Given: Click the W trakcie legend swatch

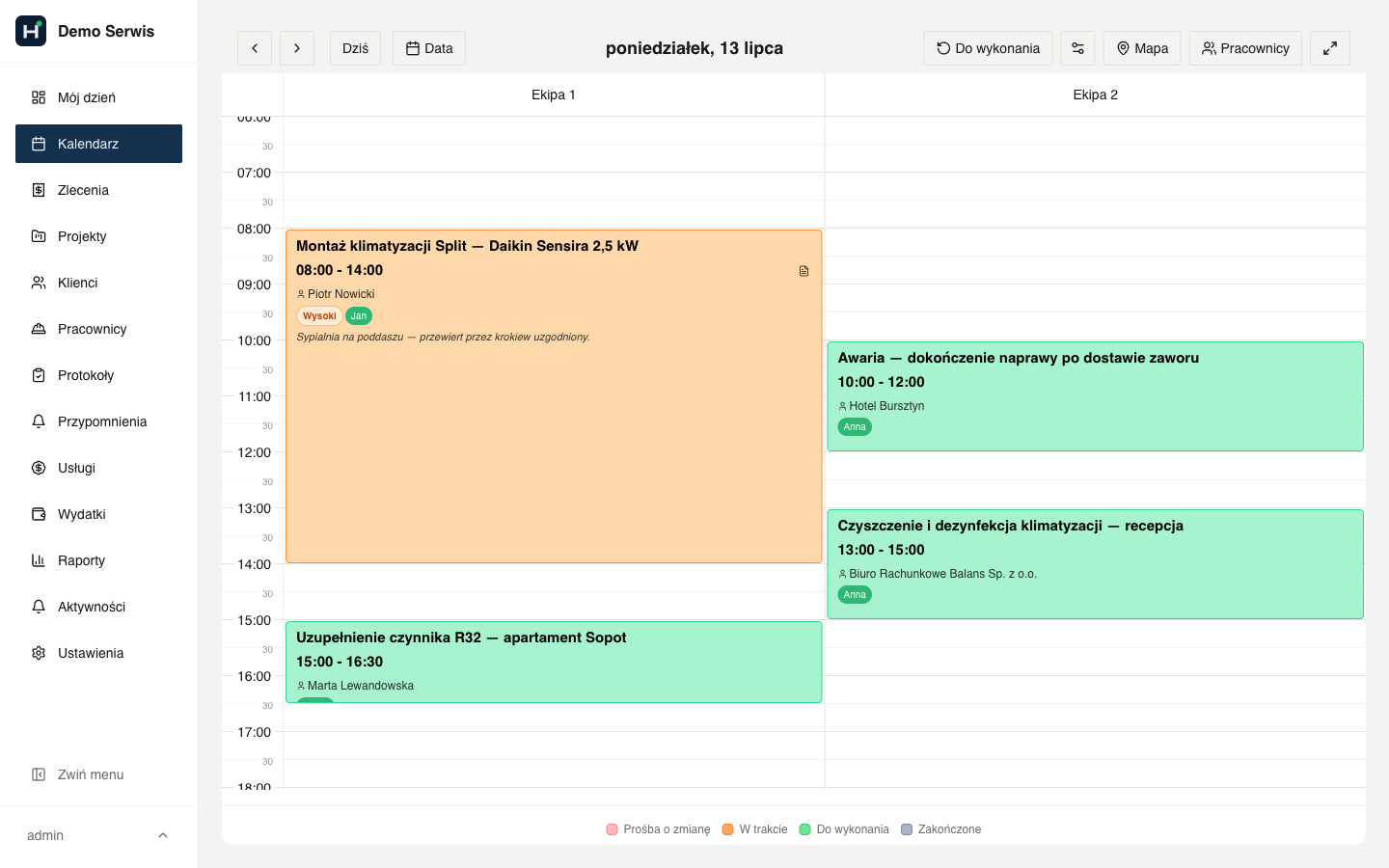Looking at the screenshot, I should tap(728, 829).
